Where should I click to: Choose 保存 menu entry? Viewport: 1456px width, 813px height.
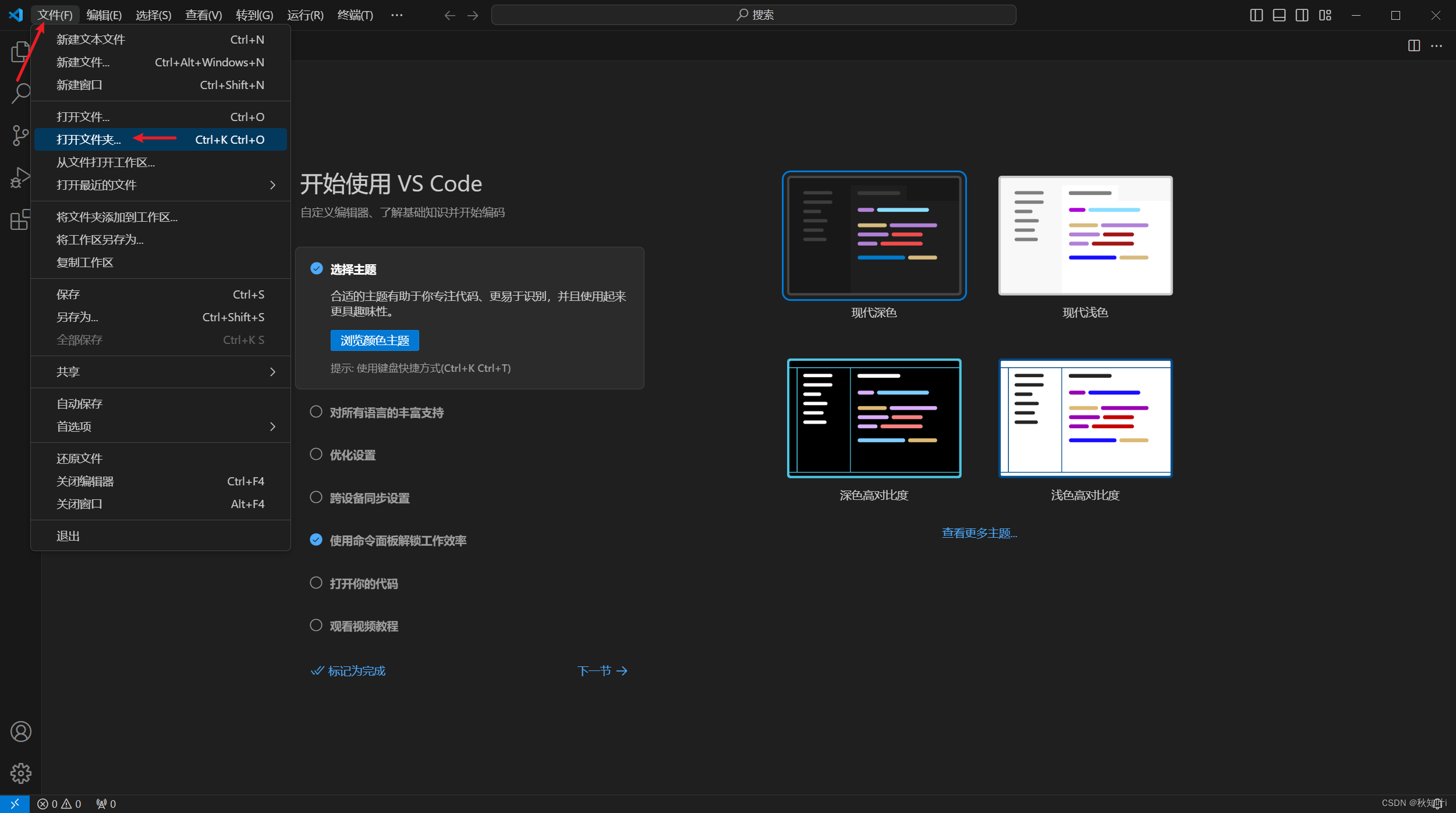click(x=160, y=294)
